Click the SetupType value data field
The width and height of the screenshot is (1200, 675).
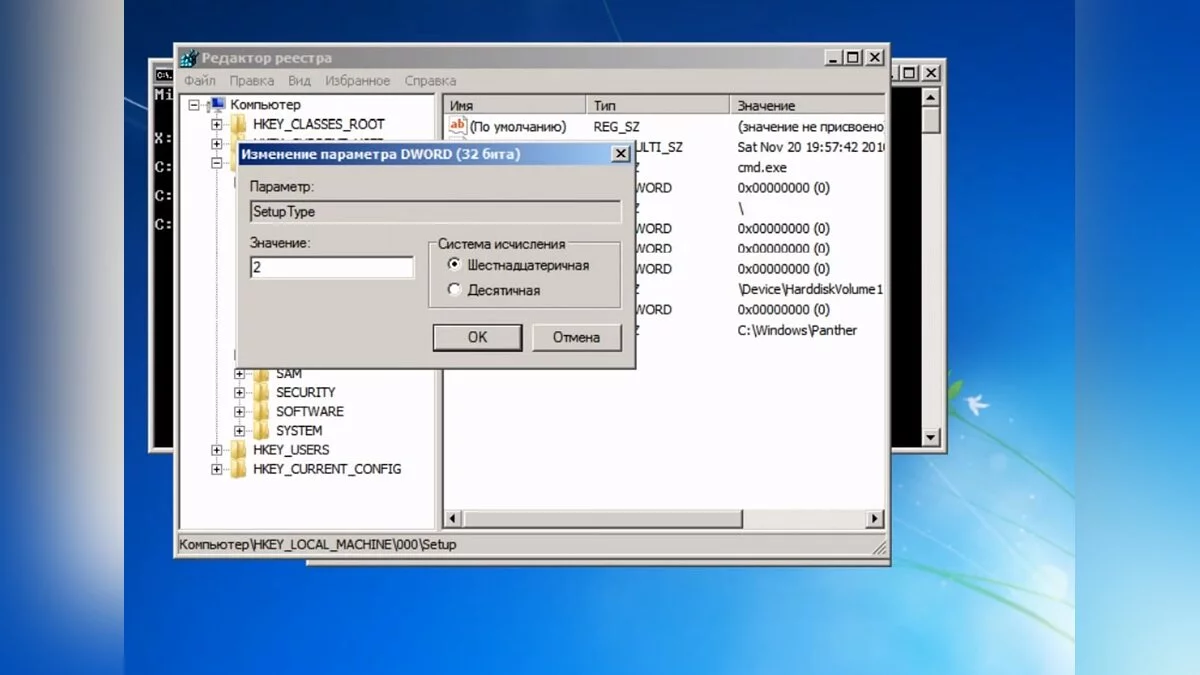[x=331, y=268]
